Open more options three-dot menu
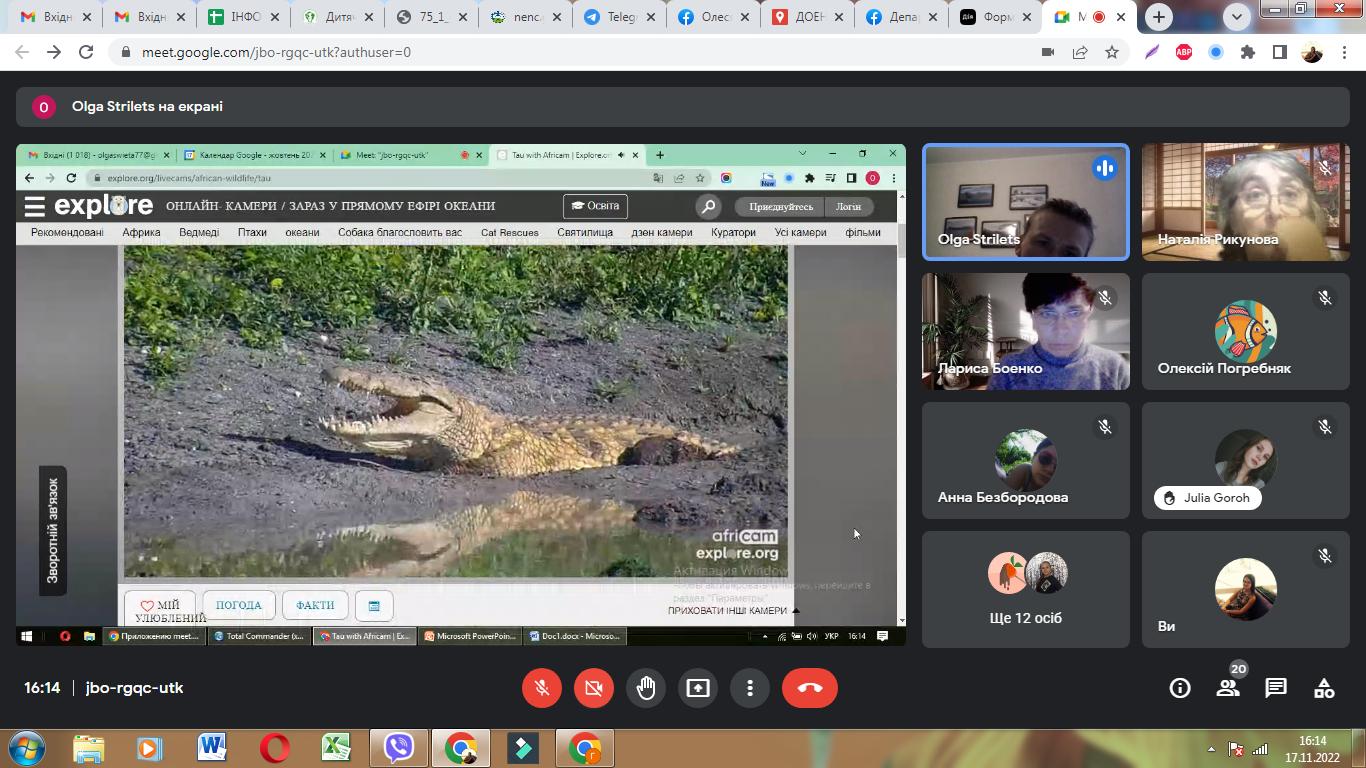The image size is (1366, 768). pyautogui.click(x=750, y=688)
